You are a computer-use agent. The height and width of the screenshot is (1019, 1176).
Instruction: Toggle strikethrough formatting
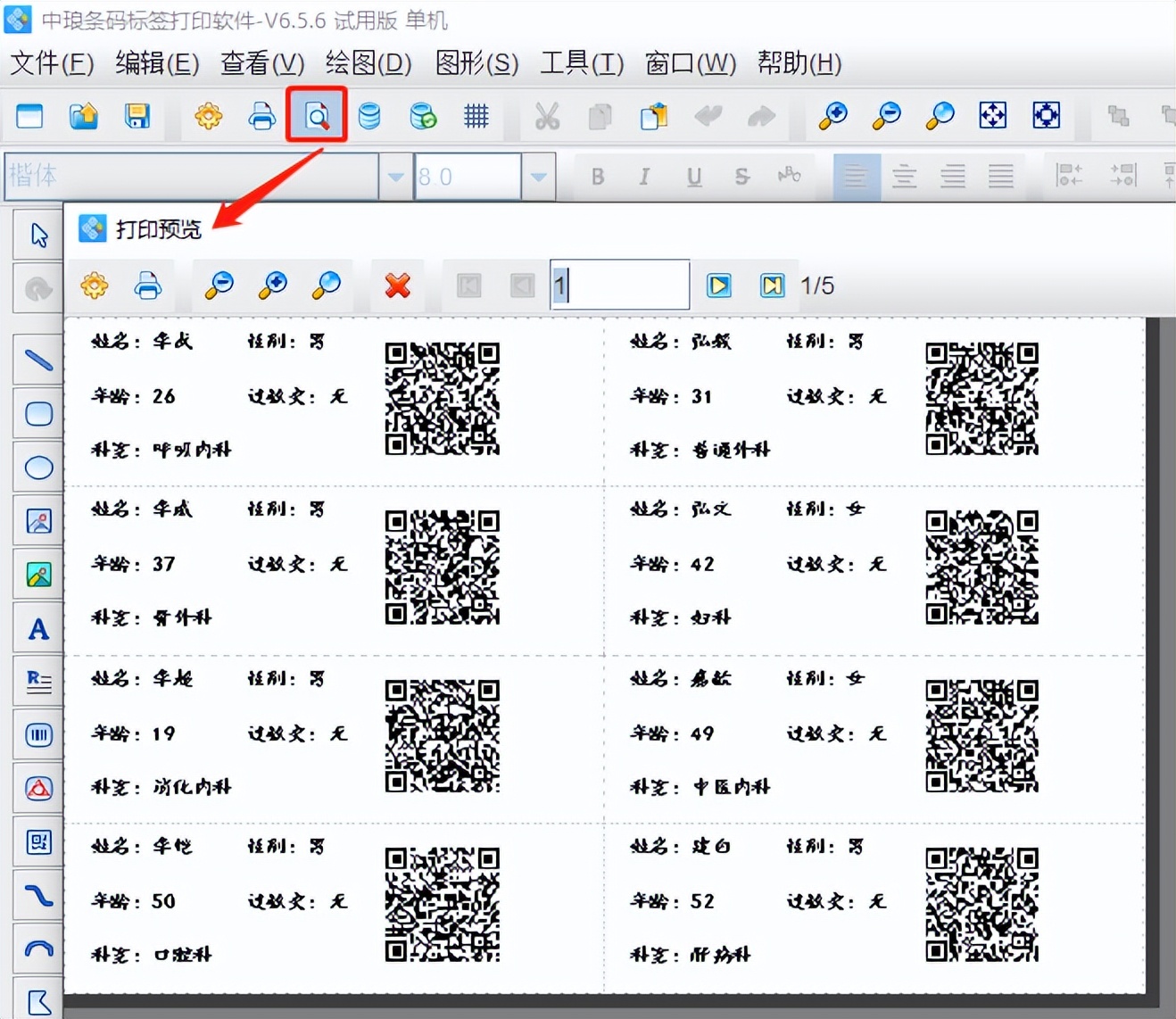[x=741, y=177]
